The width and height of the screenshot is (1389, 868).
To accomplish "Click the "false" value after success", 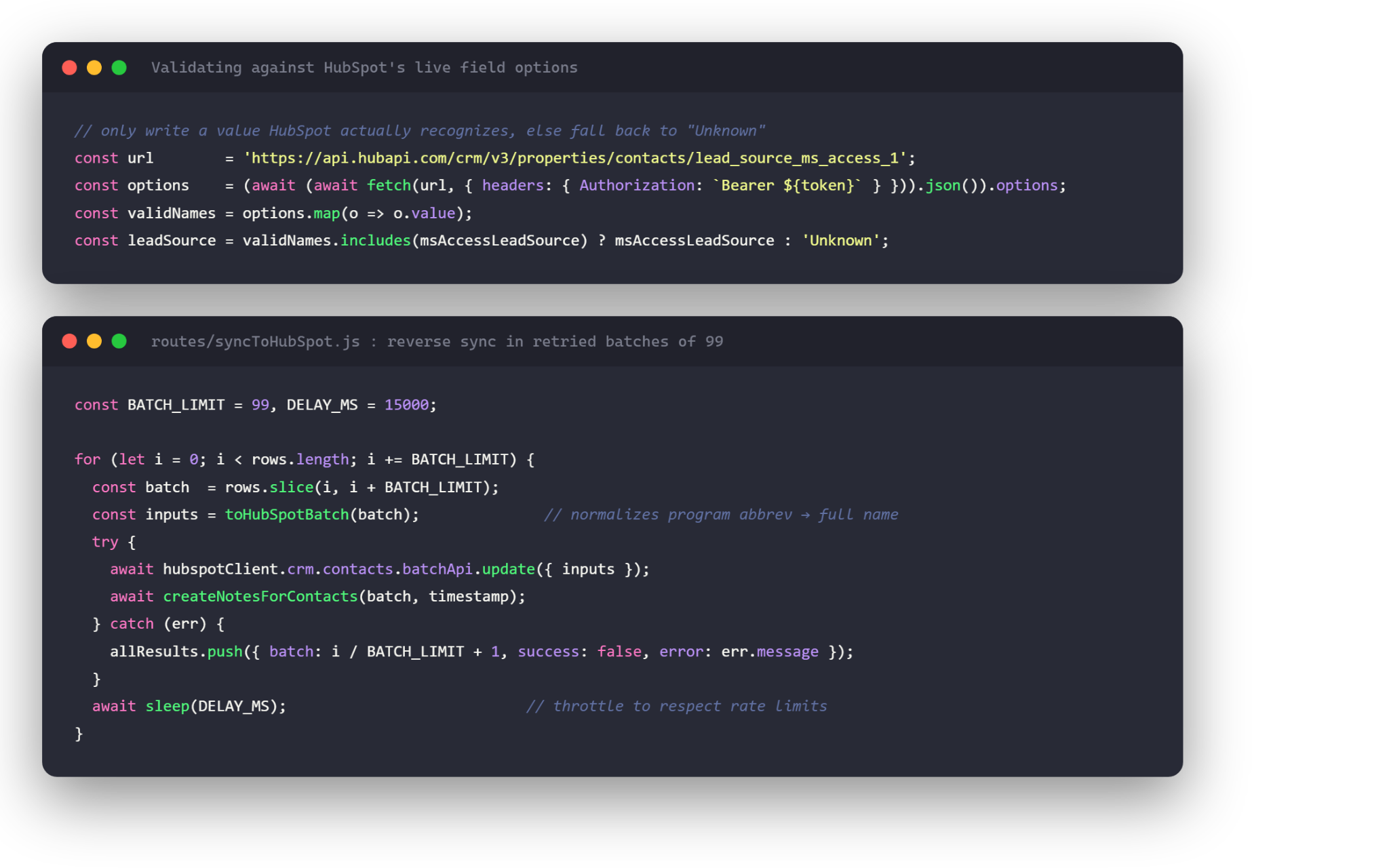I will [619, 652].
